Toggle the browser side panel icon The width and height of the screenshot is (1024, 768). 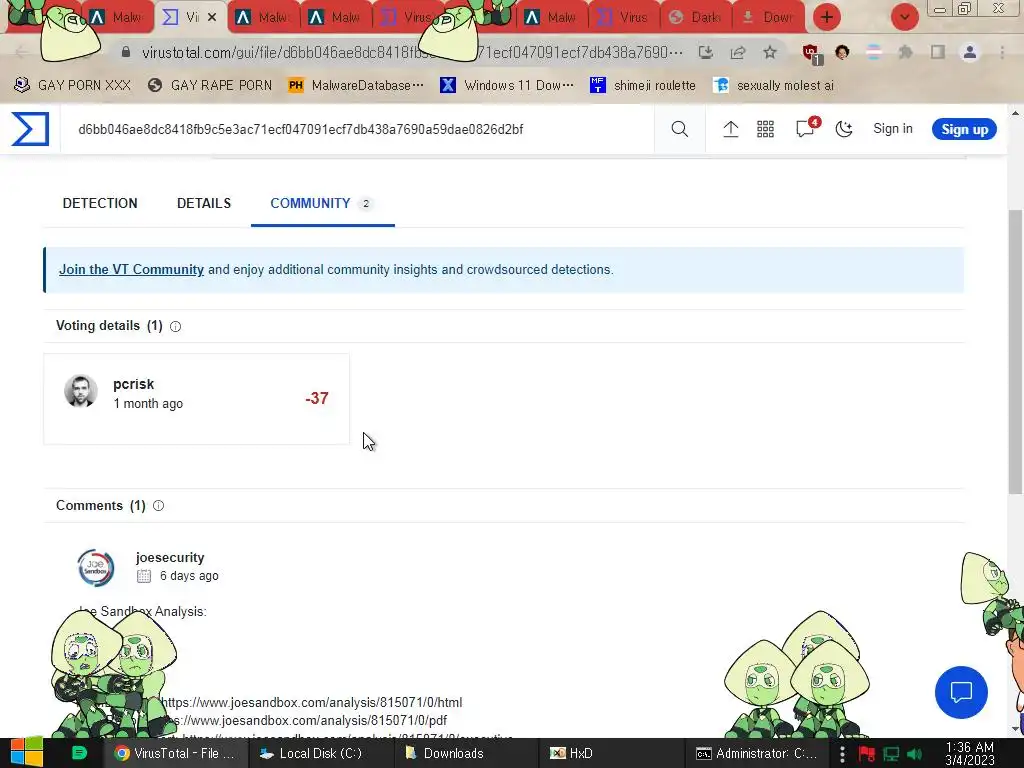pyautogui.click(x=938, y=52)
